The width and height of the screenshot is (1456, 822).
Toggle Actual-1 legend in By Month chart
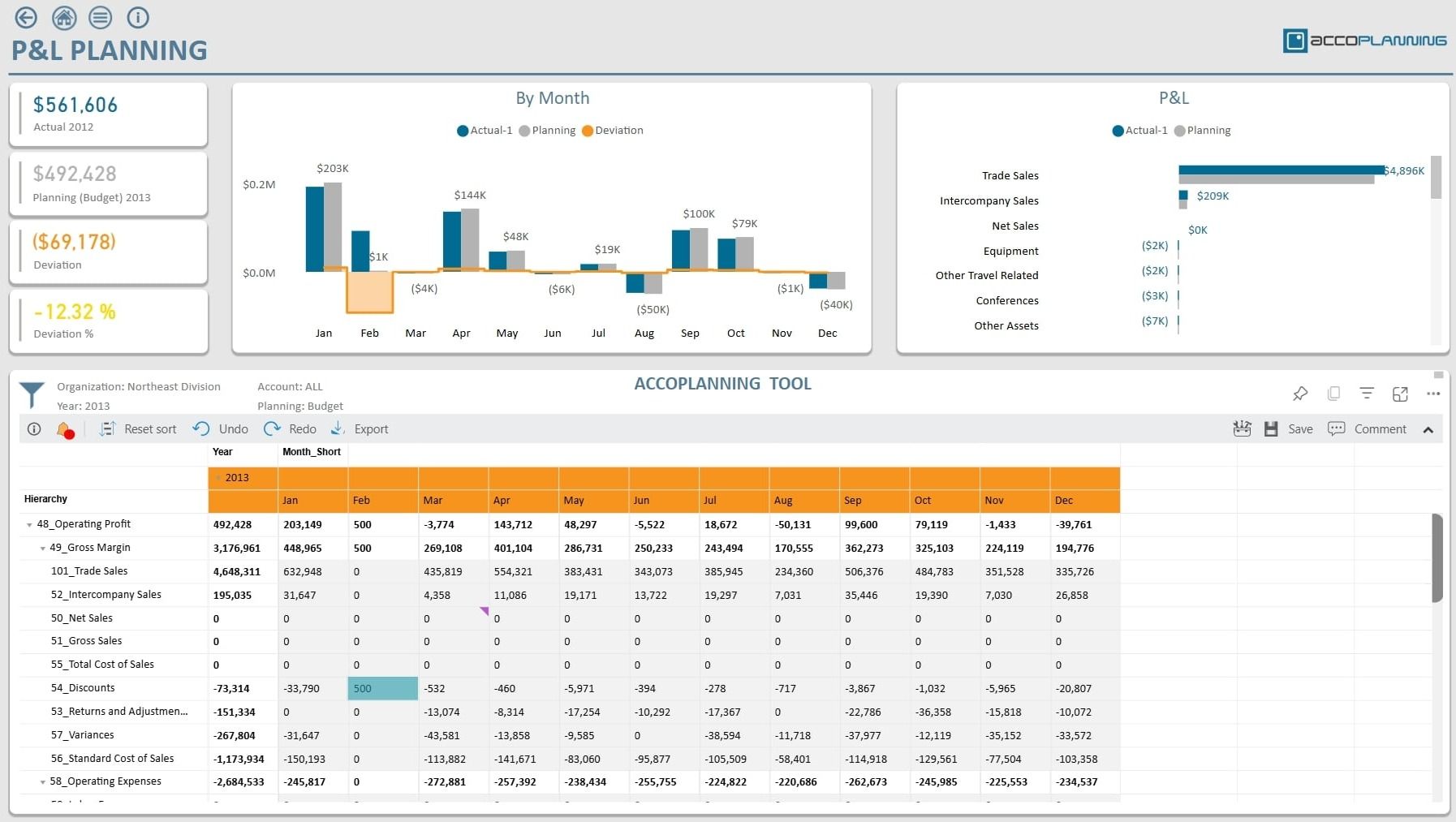click(485, 131)
